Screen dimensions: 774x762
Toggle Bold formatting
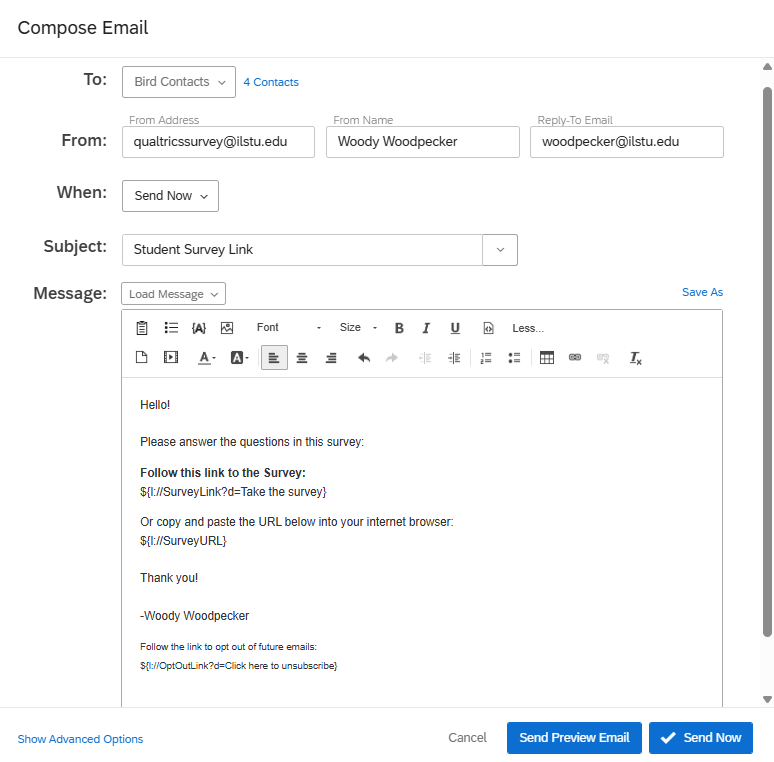tap(399, 328)
